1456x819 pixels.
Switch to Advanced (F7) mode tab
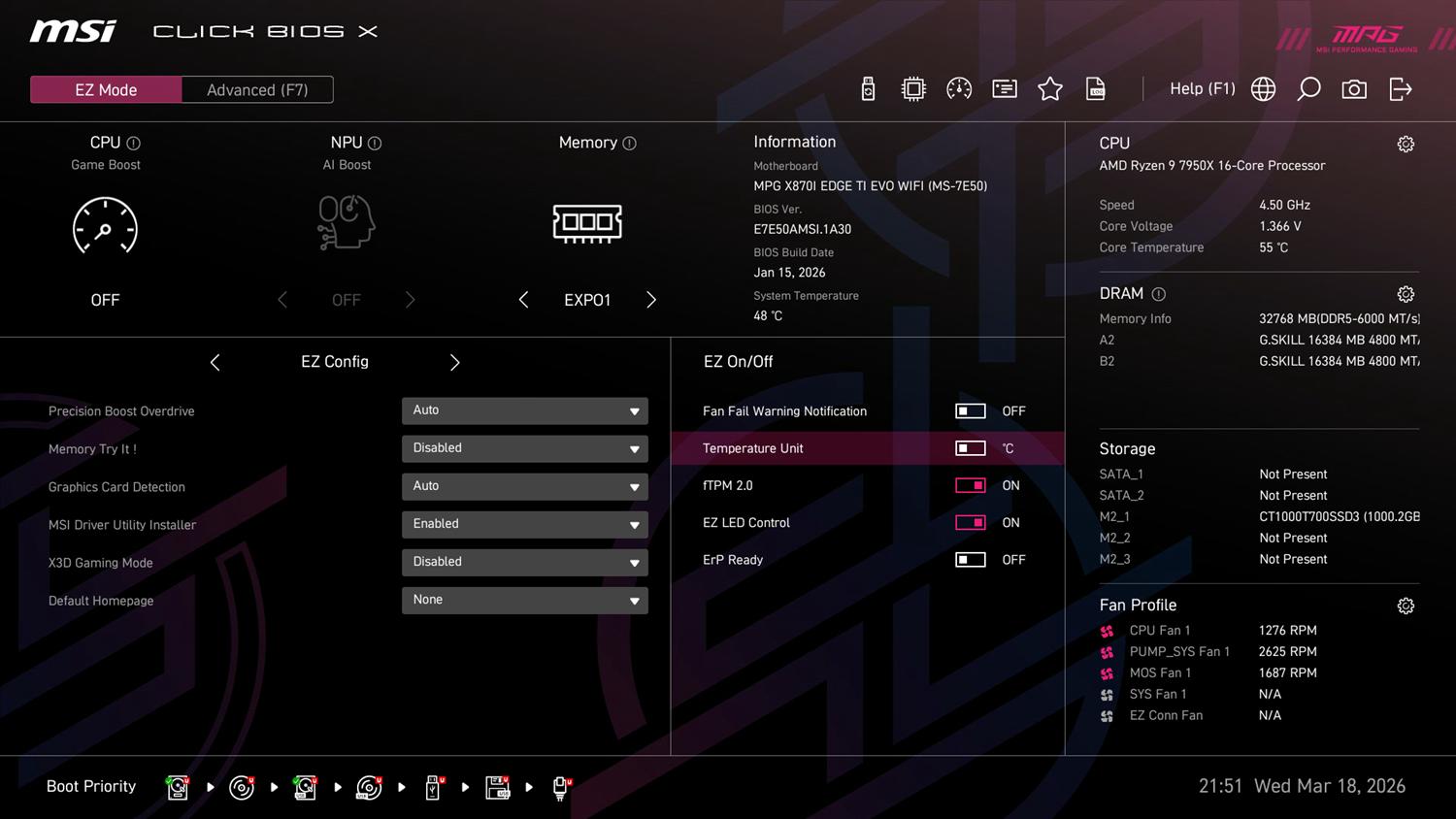pos(257,90)
